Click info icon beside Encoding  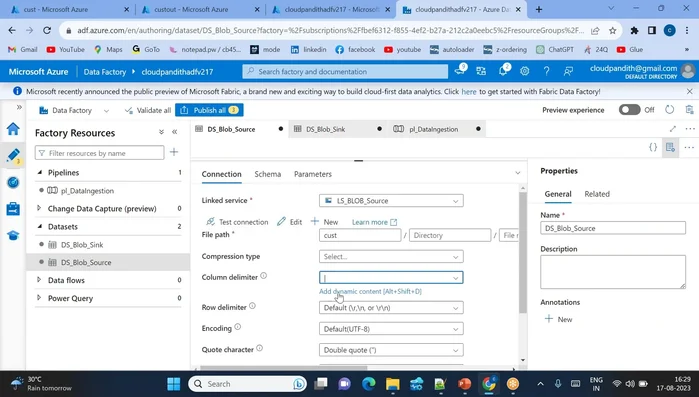(x=238, y=327)
